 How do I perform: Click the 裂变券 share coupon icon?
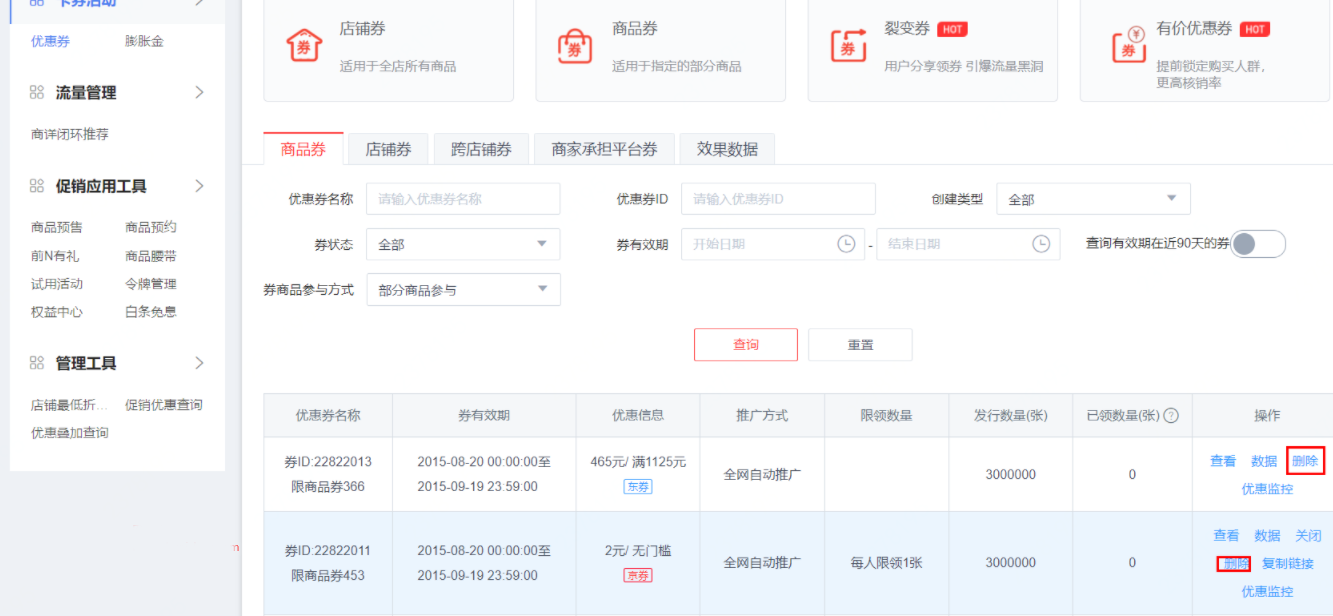[848, 46]
